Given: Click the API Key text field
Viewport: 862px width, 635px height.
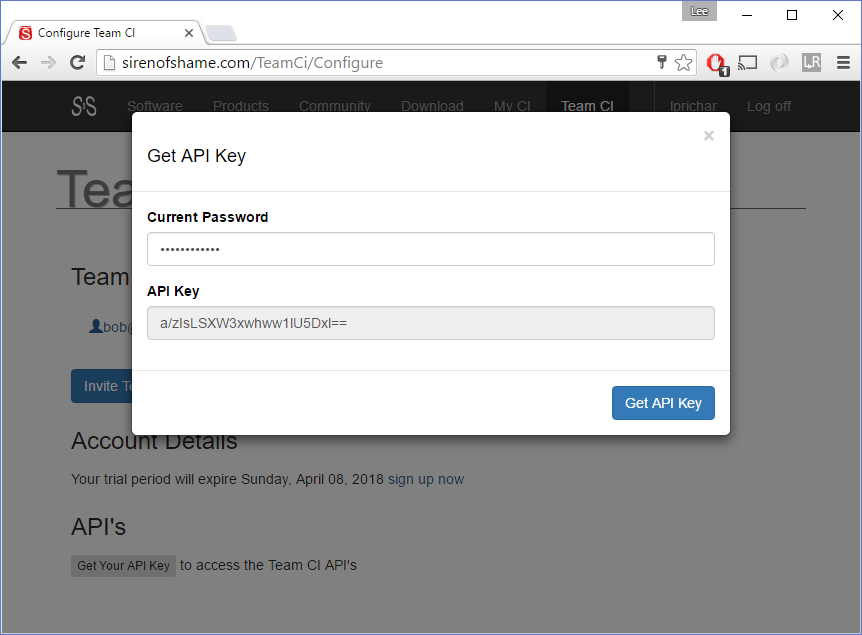Looking at the screenshot, I should click(x=430, y=323).
